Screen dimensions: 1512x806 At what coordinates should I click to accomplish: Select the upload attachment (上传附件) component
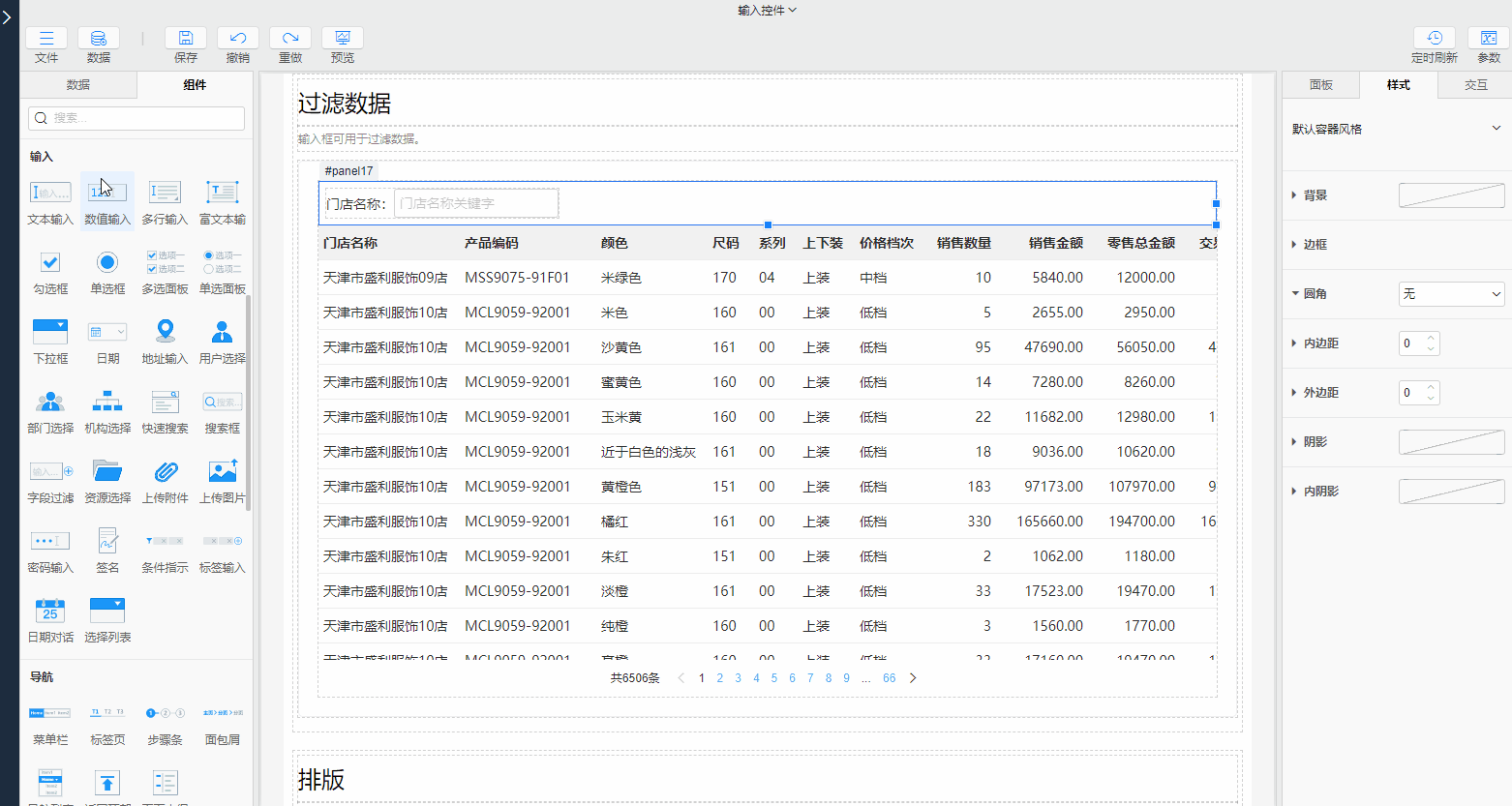166,471
